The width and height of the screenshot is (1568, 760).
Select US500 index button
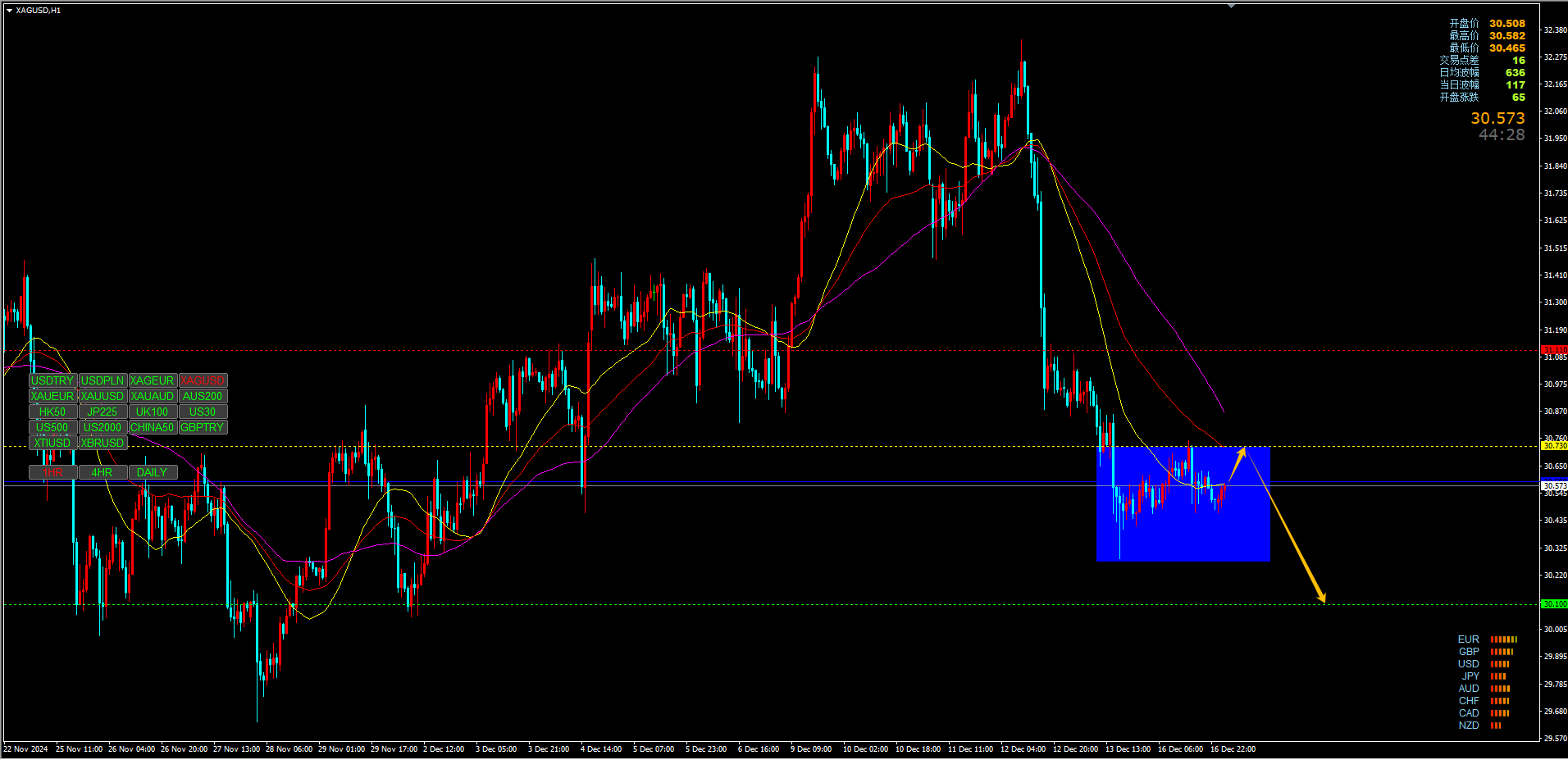click(x=53, y=427)
